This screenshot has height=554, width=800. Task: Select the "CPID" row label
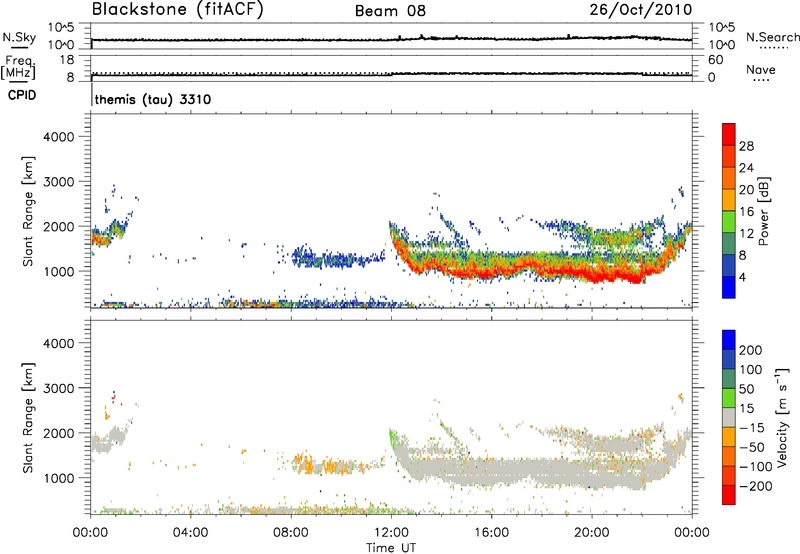pyautogui.click(x=22, y=95)
